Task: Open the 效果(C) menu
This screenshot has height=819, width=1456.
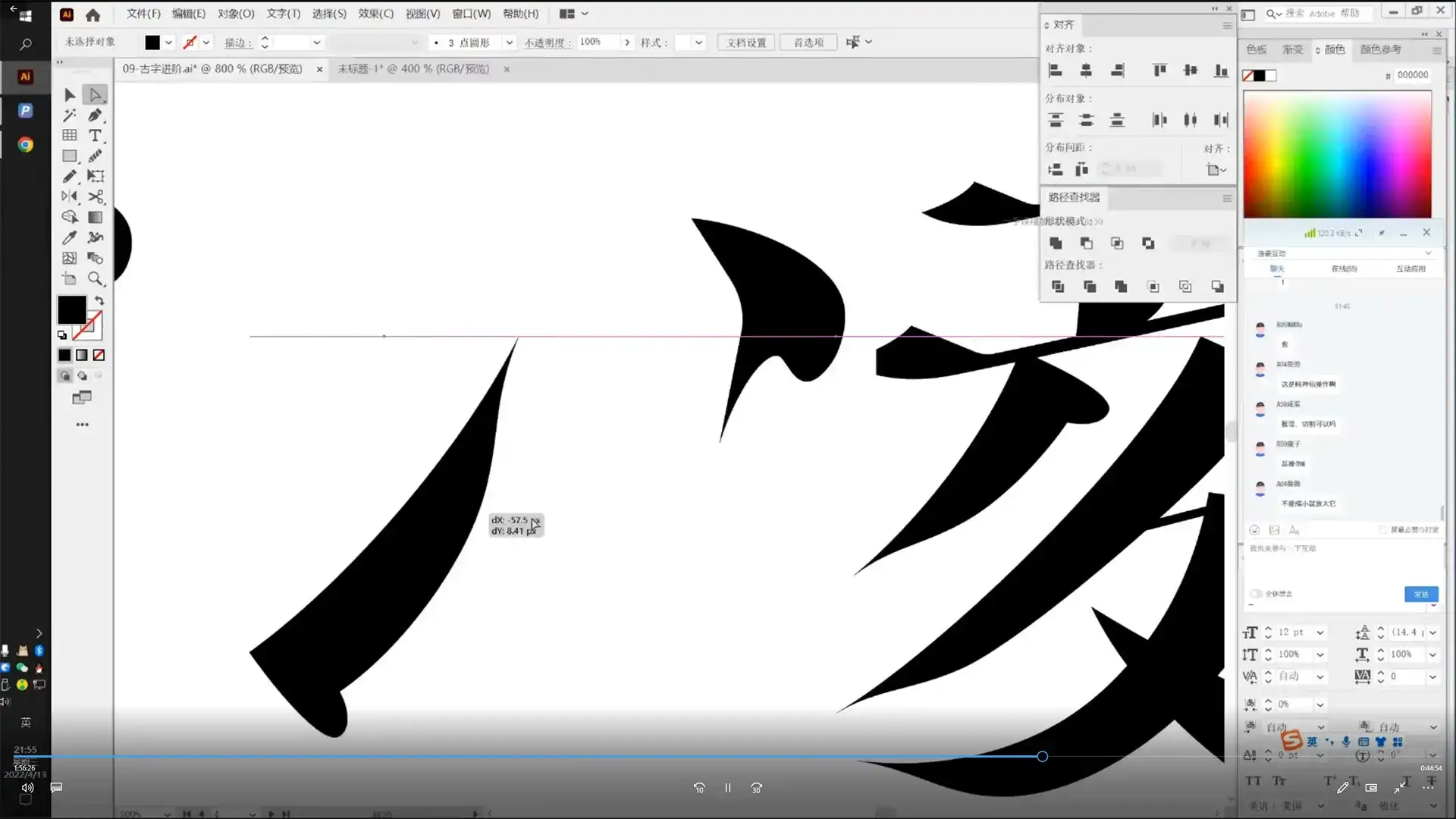Action: (375, 14)
